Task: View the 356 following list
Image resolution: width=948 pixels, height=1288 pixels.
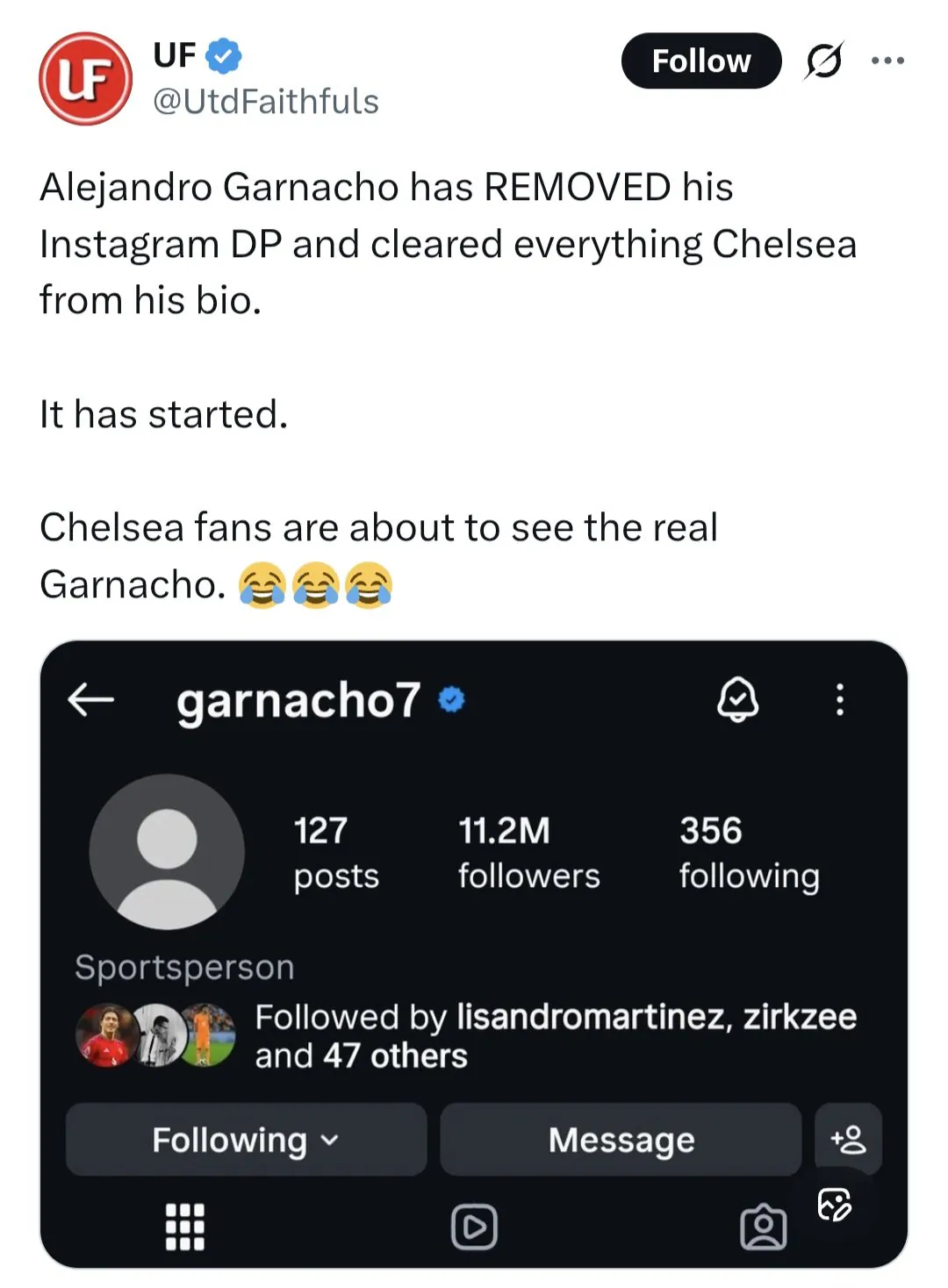Action: point(749,852)
